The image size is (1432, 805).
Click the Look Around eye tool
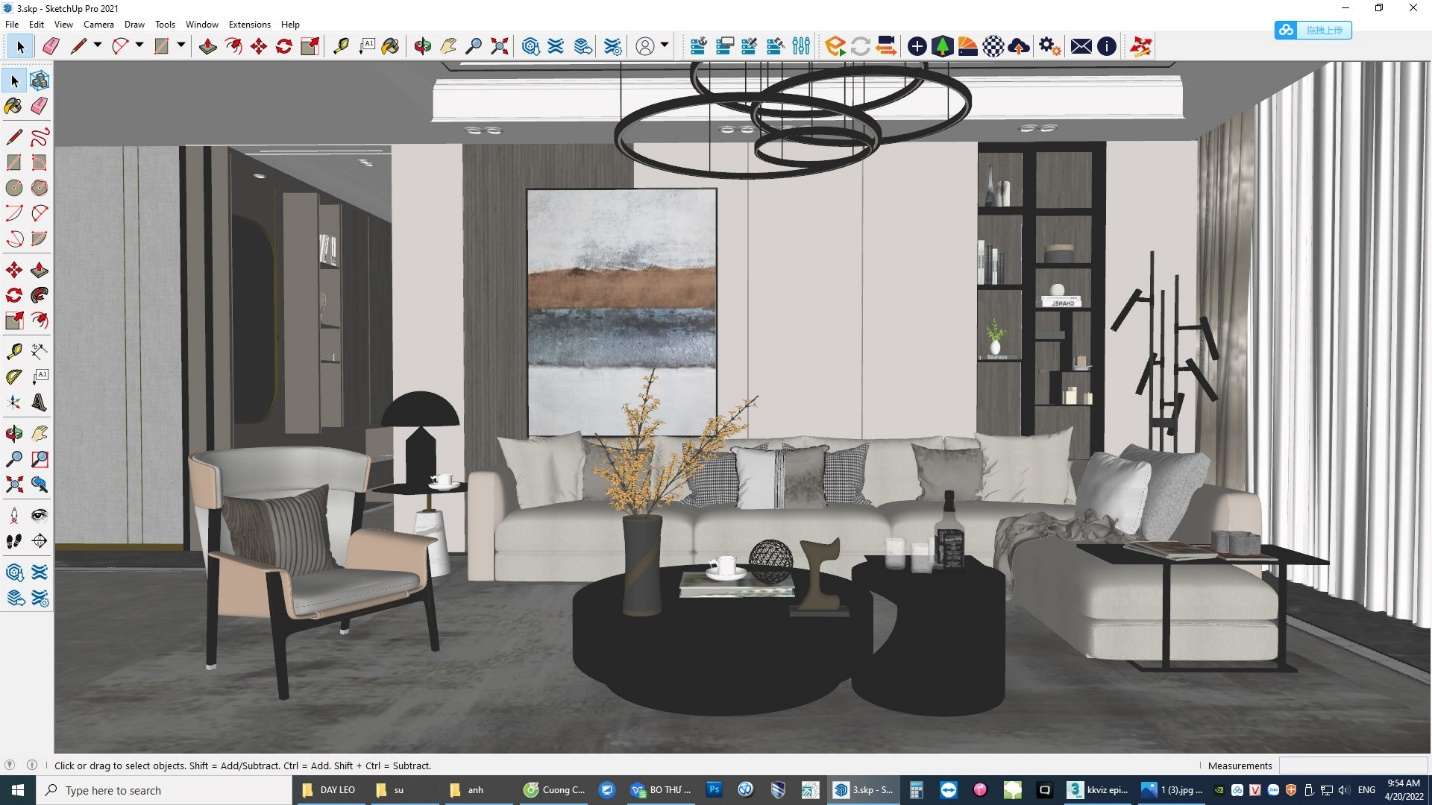point(39,515)
